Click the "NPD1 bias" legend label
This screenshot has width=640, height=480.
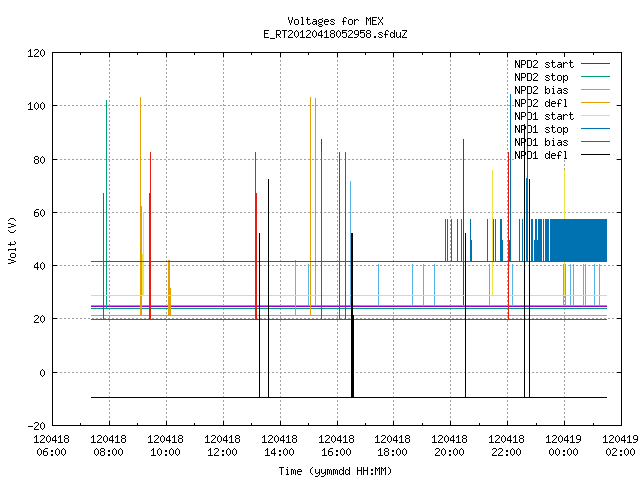[541, 142]
